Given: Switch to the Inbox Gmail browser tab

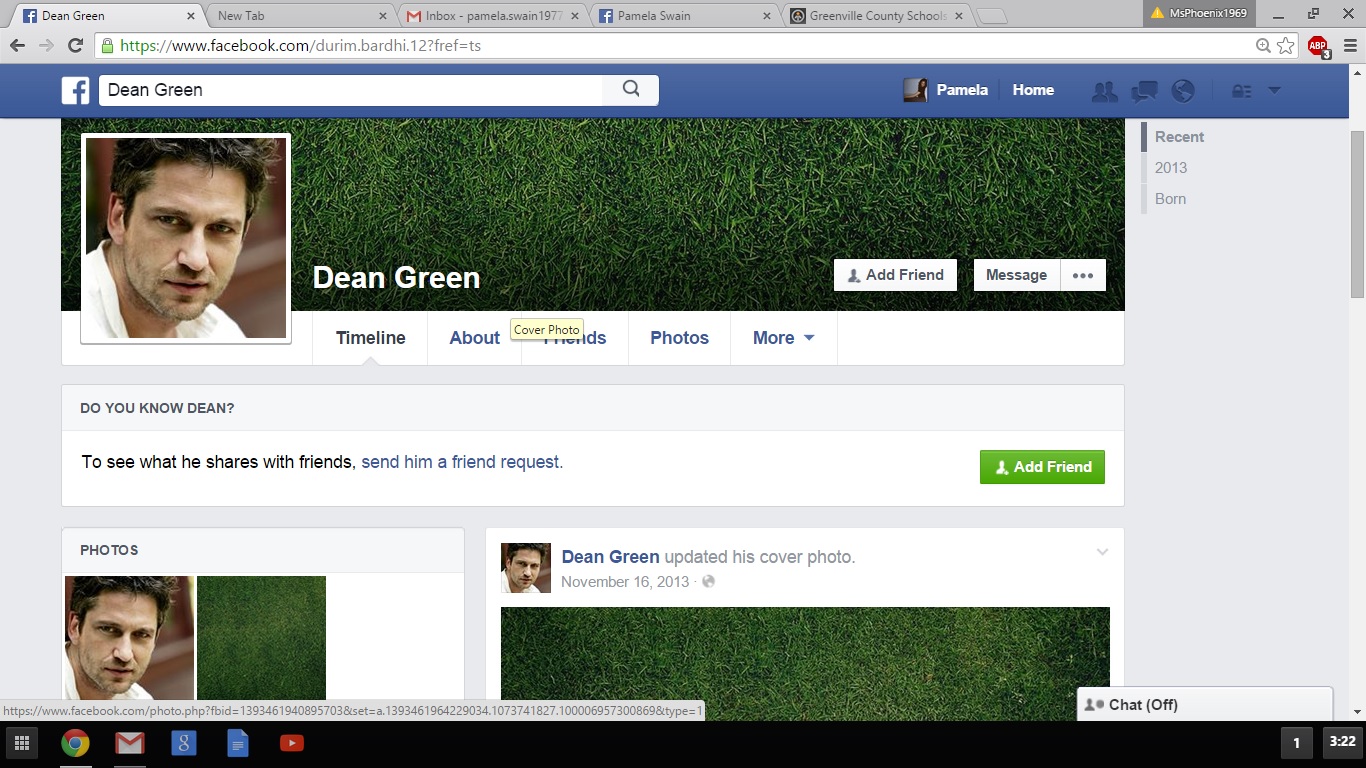Looking at the screenshot, I should (493, 16).
